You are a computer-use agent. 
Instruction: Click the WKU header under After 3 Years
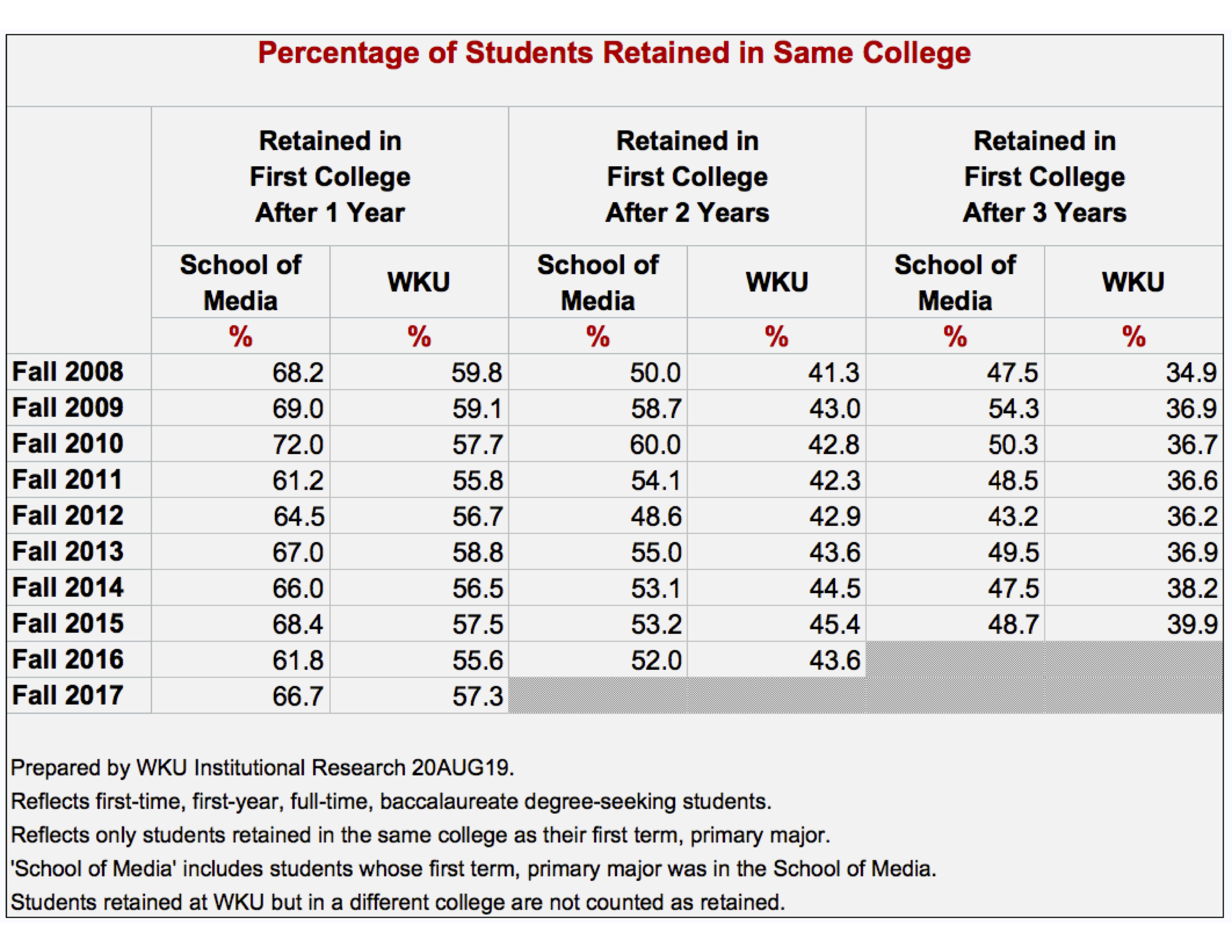coord(1133,282)
